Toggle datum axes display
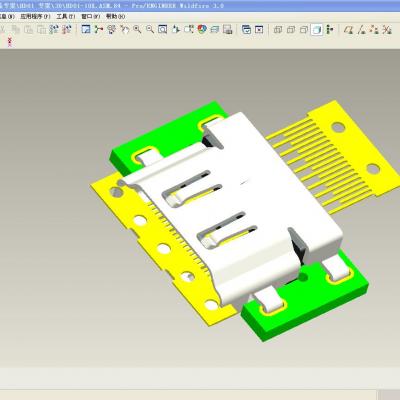The image size is (400, 400). 361,30
